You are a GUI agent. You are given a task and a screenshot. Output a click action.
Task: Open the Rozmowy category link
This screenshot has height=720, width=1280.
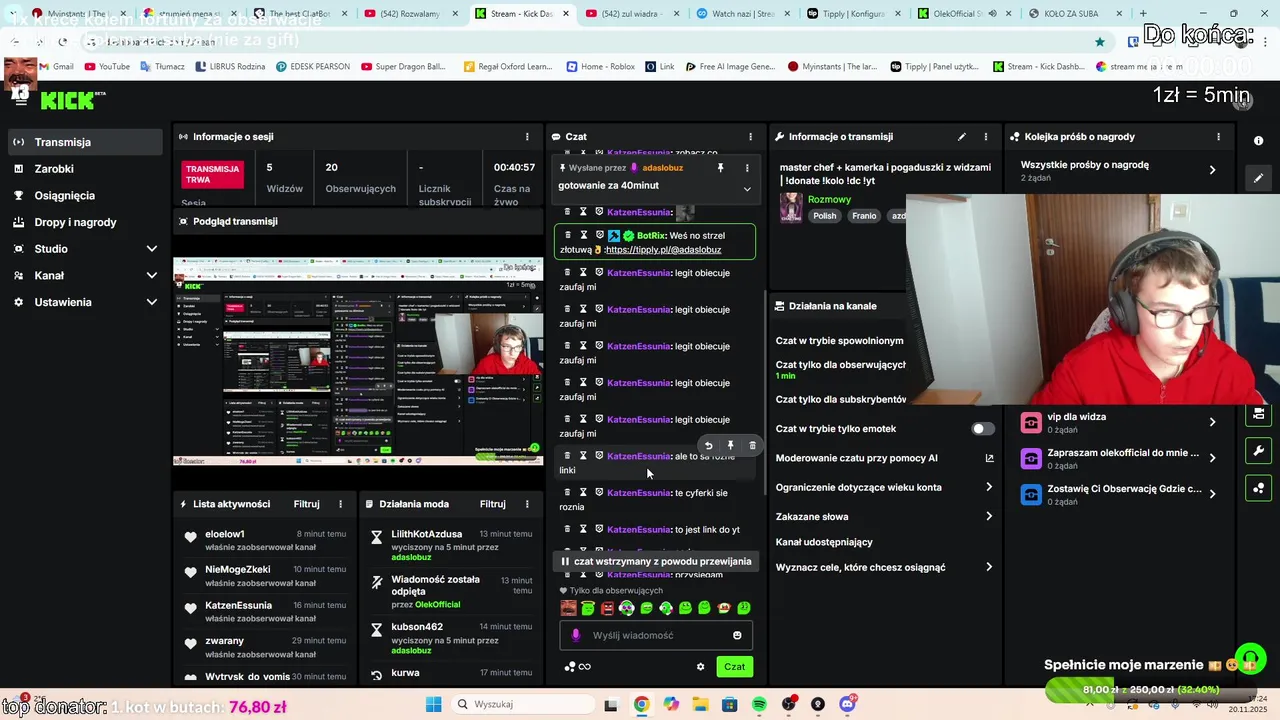(x=828, y=199)
